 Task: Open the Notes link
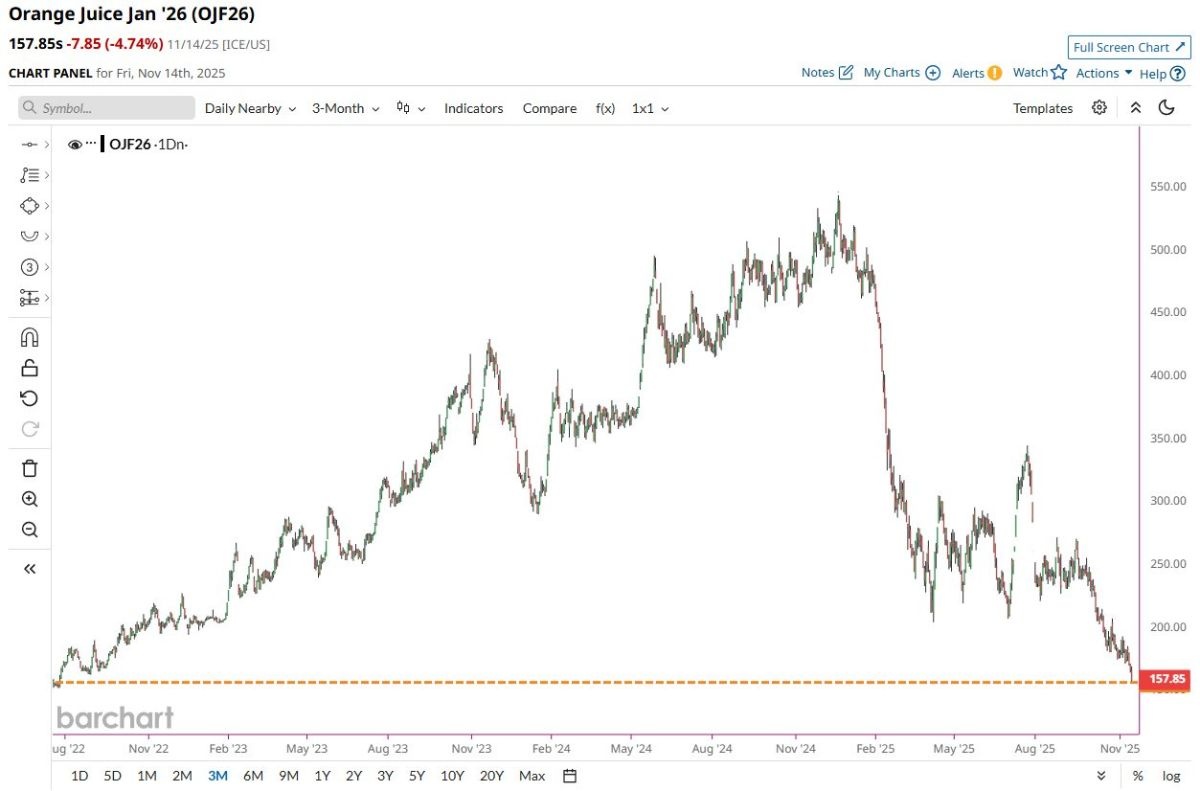pos(827,73)
